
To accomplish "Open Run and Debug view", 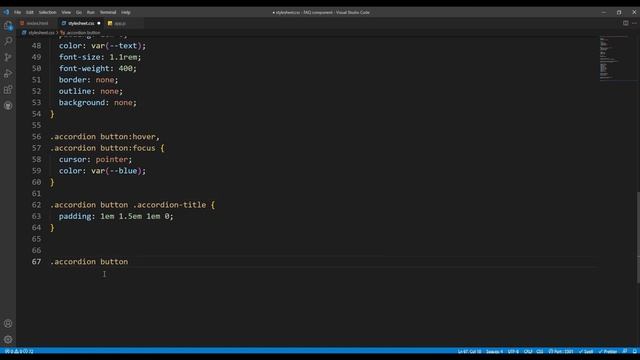I will tap(8, 73).
